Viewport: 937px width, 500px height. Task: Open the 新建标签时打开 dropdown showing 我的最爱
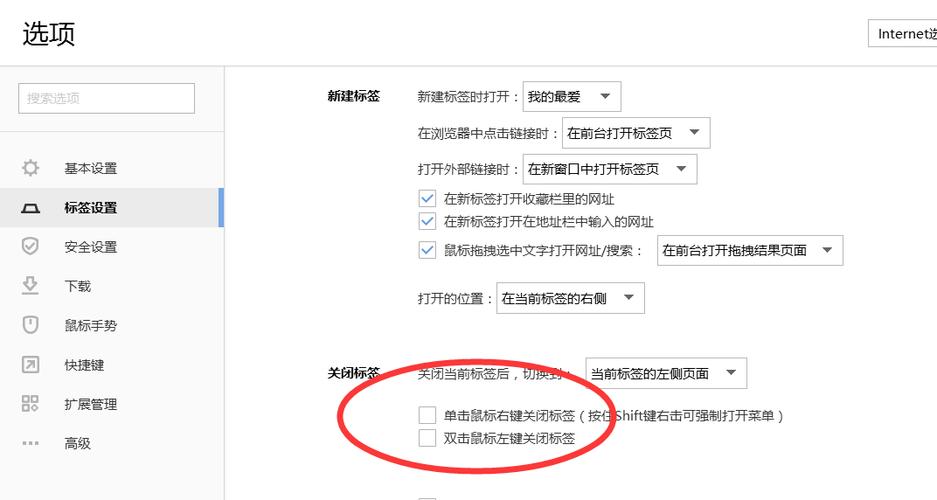(572, 96)
